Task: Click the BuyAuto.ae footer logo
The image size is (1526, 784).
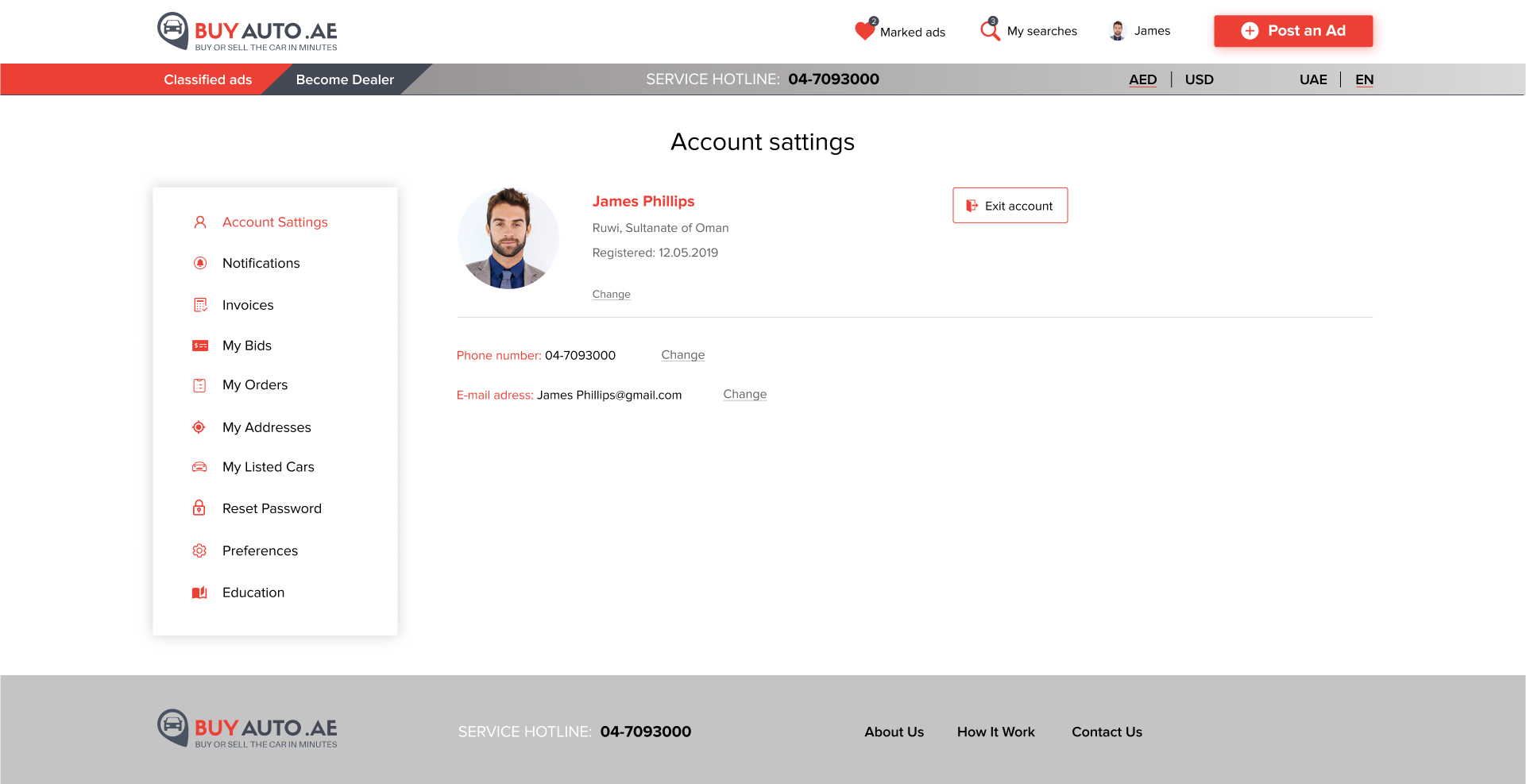Action: [247, 729]
